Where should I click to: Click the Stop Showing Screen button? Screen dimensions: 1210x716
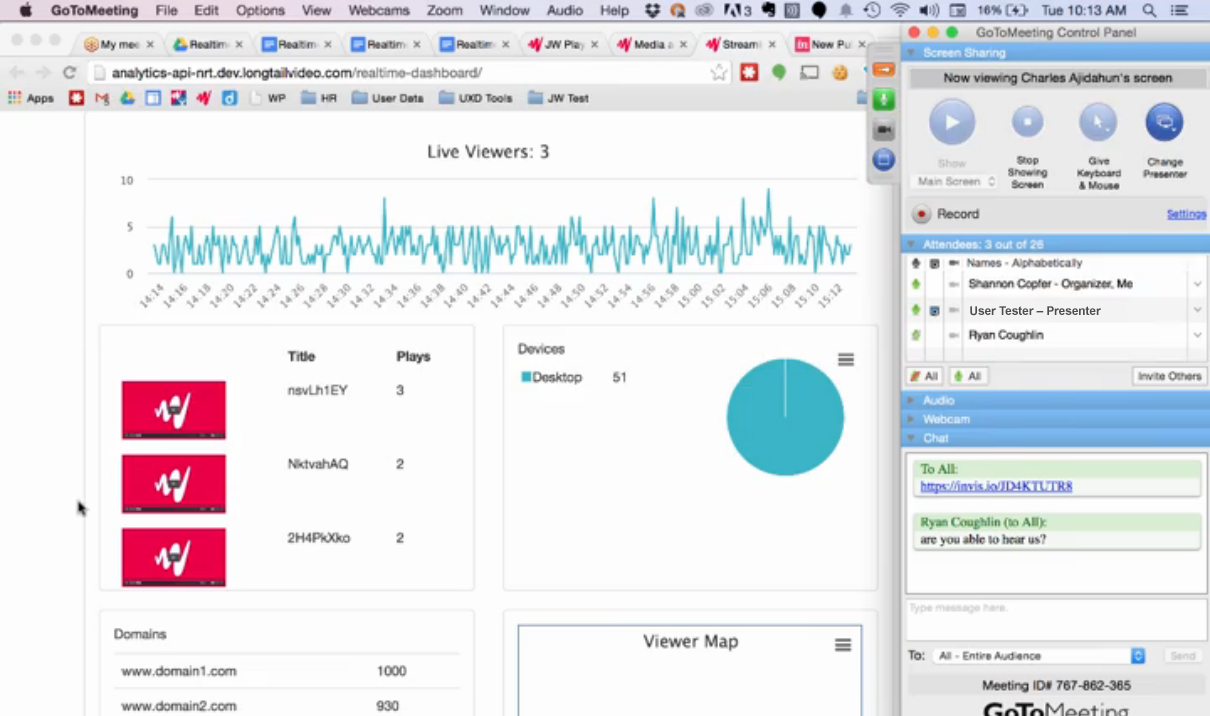click(x=1027, y=124)
